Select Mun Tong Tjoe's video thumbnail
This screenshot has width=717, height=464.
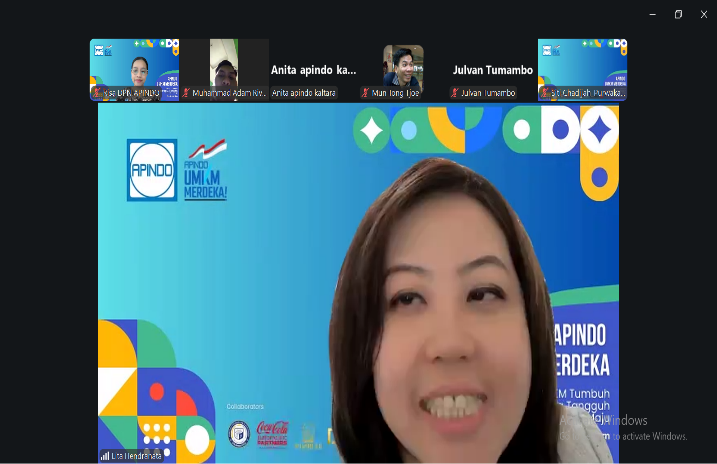(403, 65)
